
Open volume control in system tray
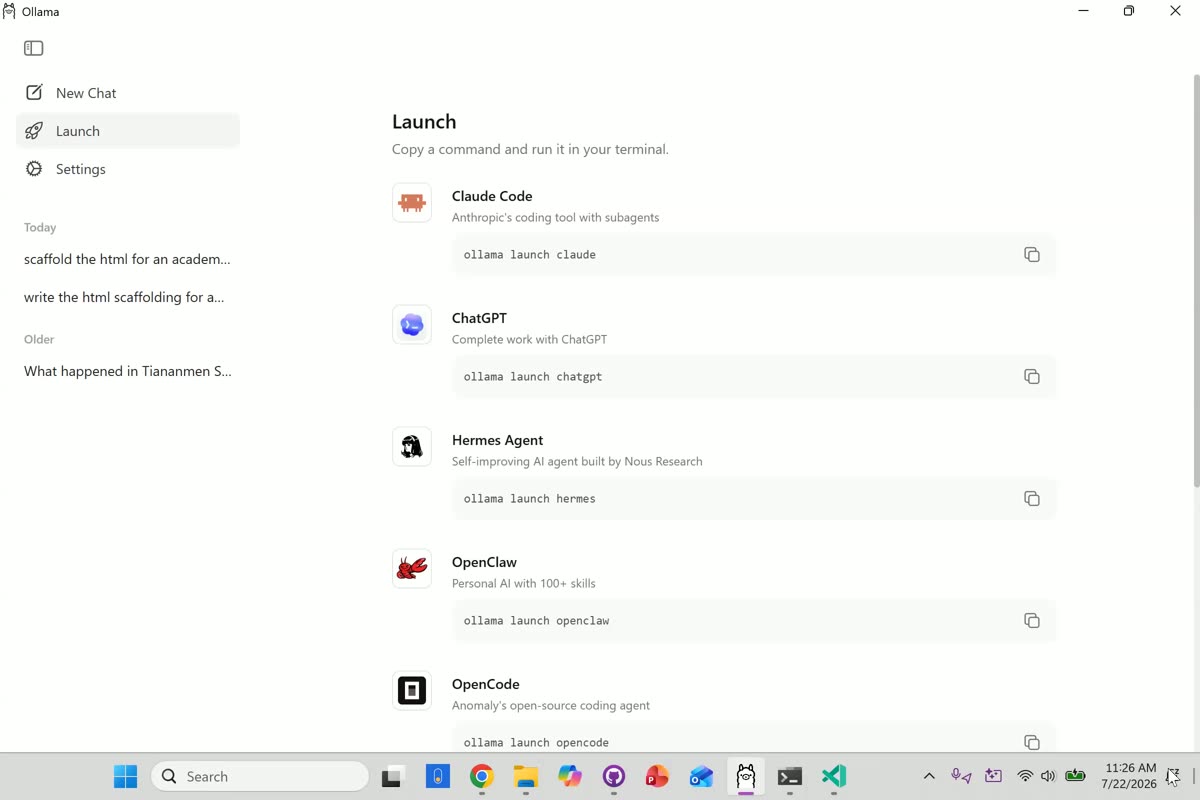click(x=1048, y=776)
